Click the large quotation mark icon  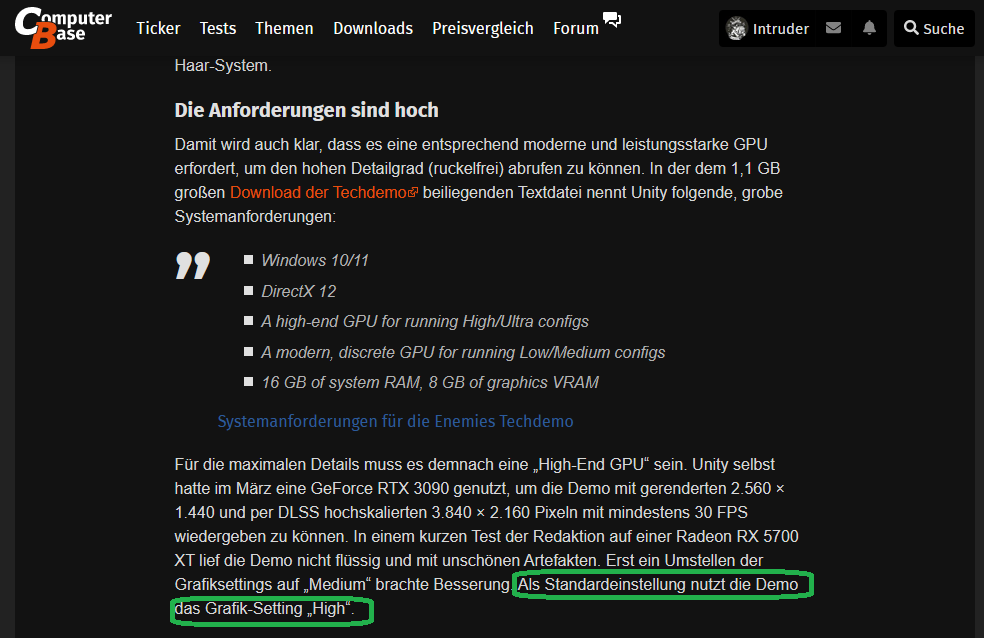193,265
